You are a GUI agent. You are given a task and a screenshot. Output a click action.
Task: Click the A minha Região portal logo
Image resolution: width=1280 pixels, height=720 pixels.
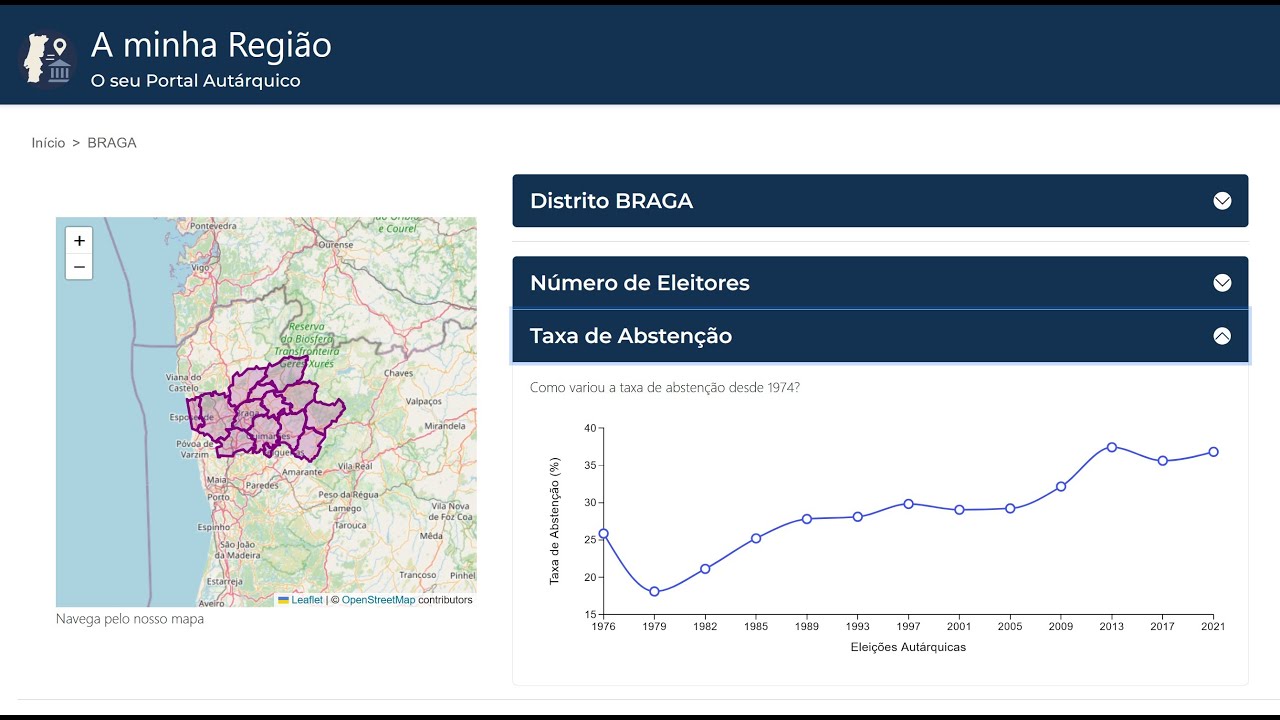click(47, 58)
